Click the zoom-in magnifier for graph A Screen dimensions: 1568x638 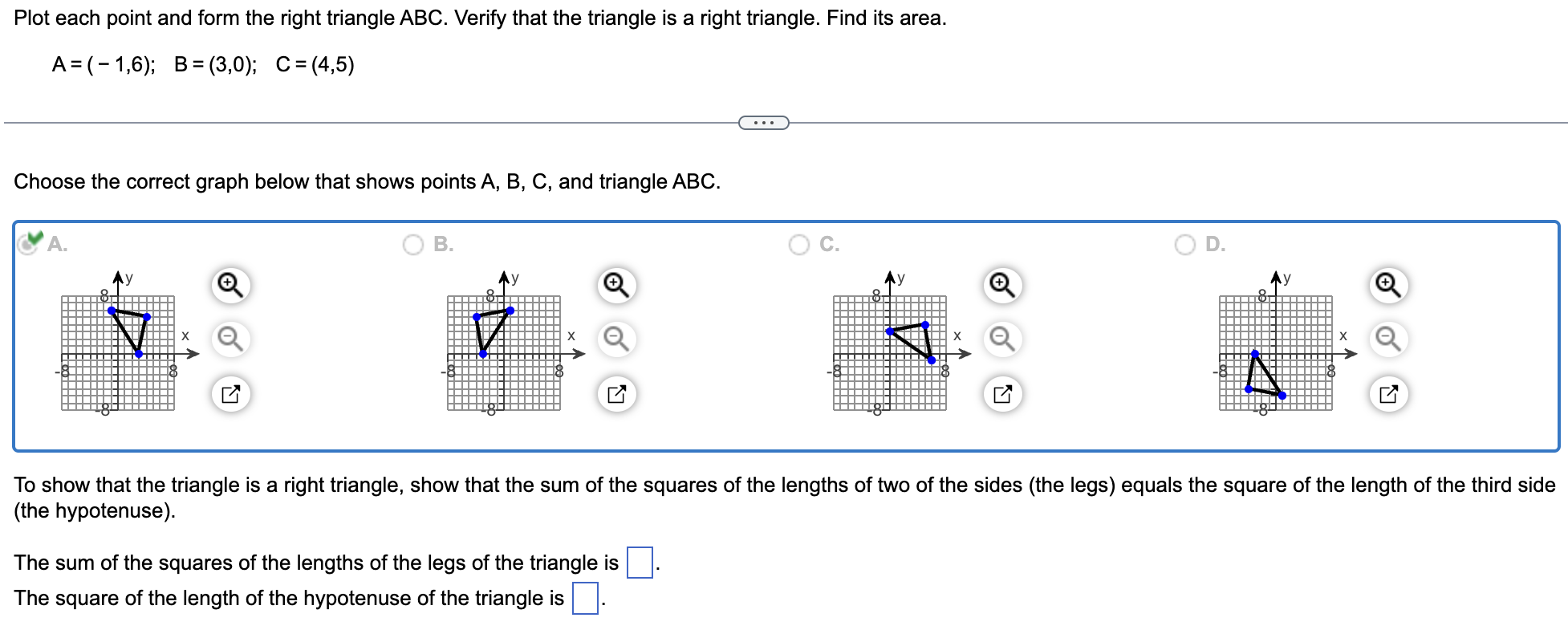[x=230, y=284]
